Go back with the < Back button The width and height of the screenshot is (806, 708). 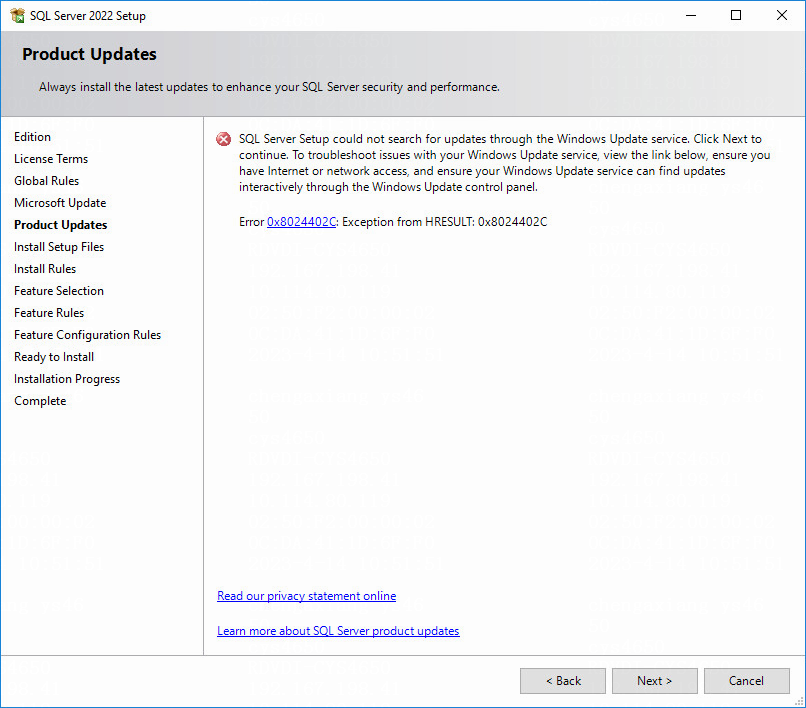coord(563,681)
